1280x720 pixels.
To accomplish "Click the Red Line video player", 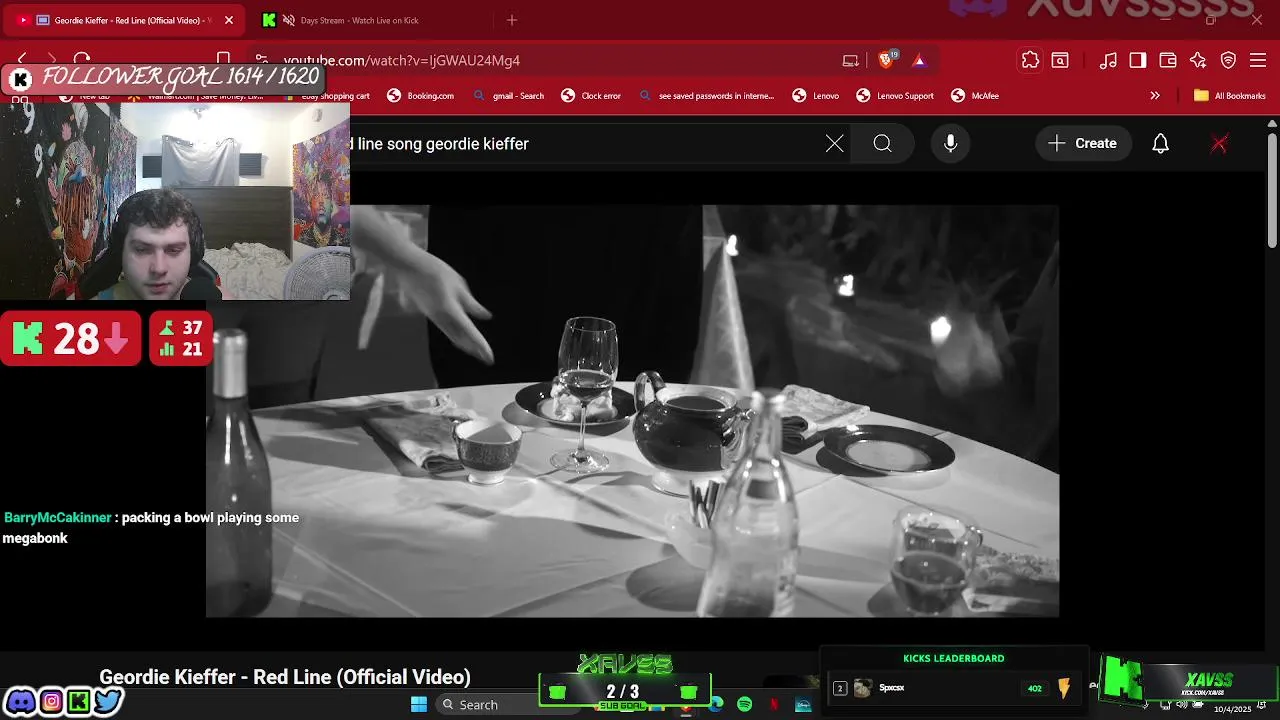I will (x=632, y=411).
